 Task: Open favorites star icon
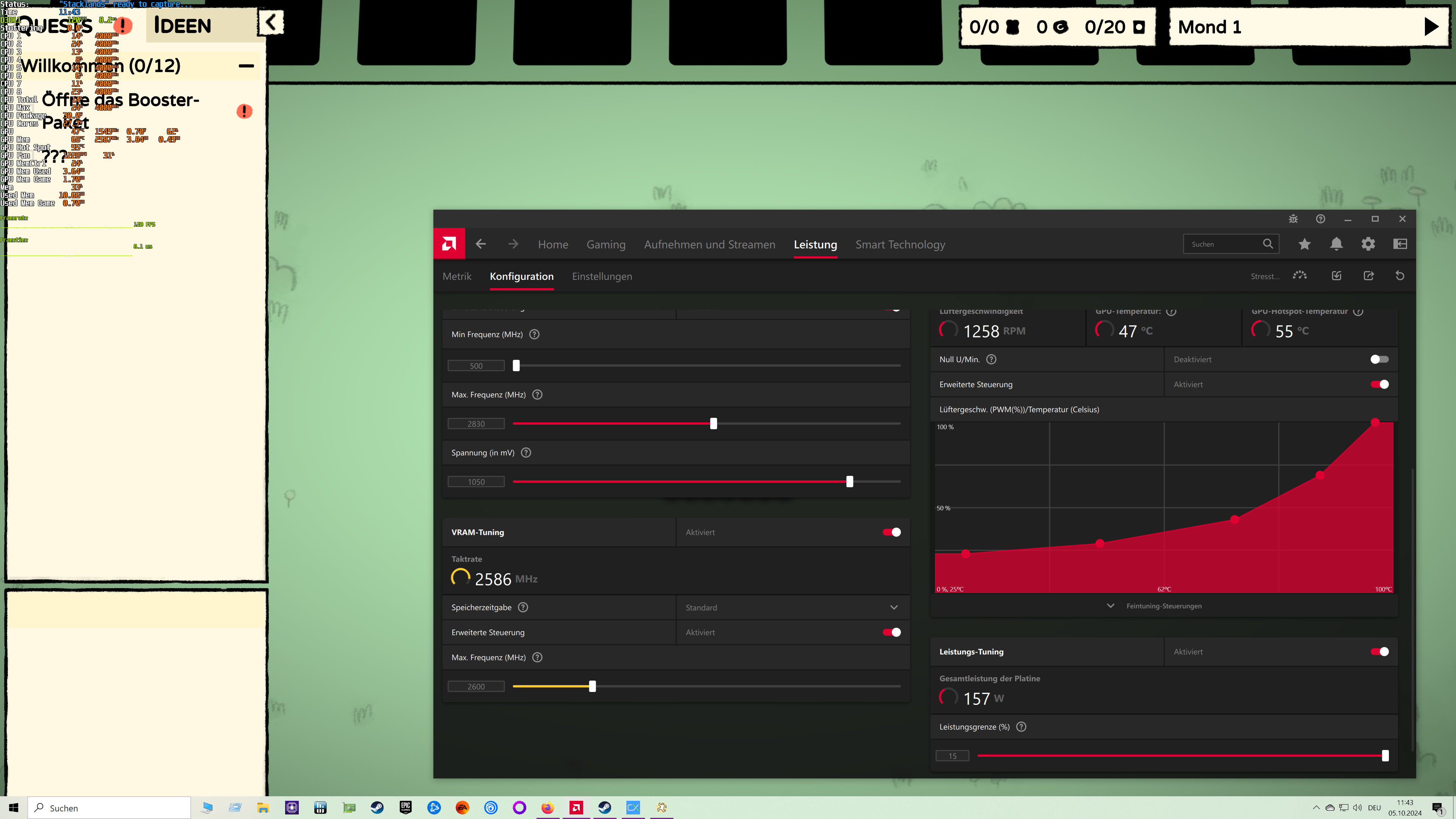1304,243
